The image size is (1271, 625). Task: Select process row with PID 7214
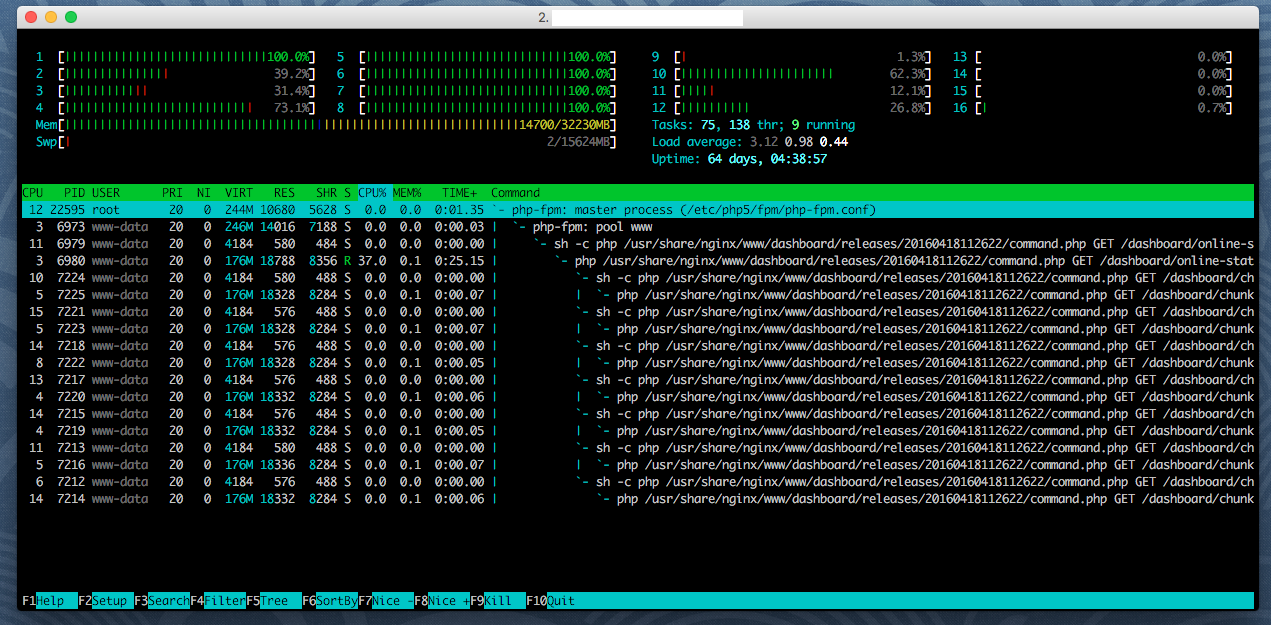click(638, 499)
